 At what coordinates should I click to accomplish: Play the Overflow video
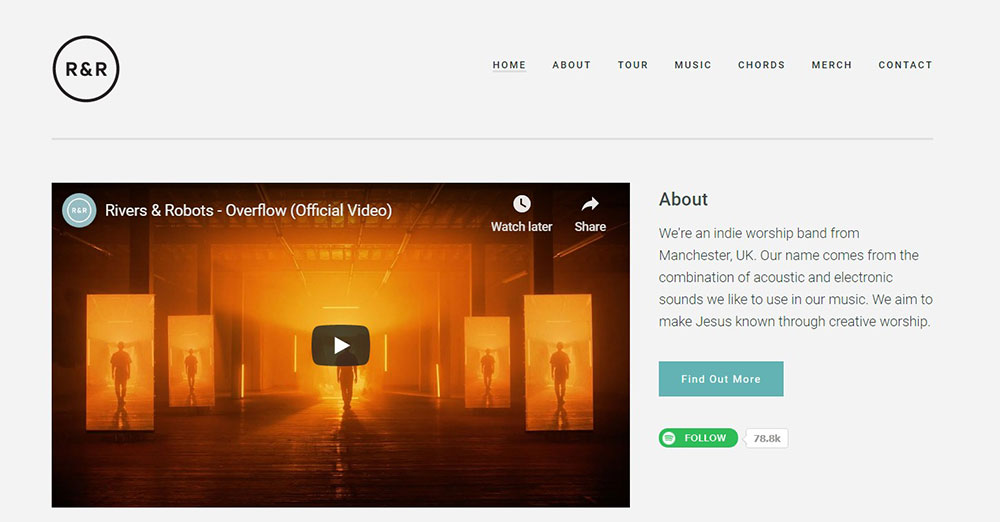[341, 345]
